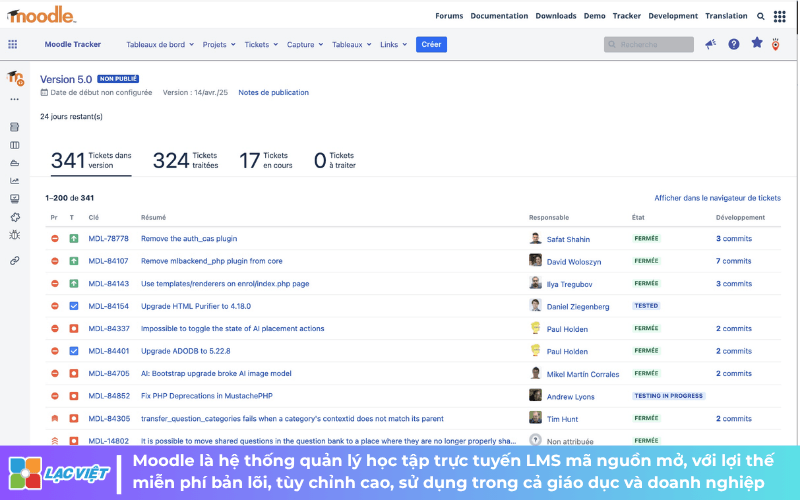800x500 pixels.
Task: Open the releases ship icon in sidebar
Action: [x=14, y=163]
